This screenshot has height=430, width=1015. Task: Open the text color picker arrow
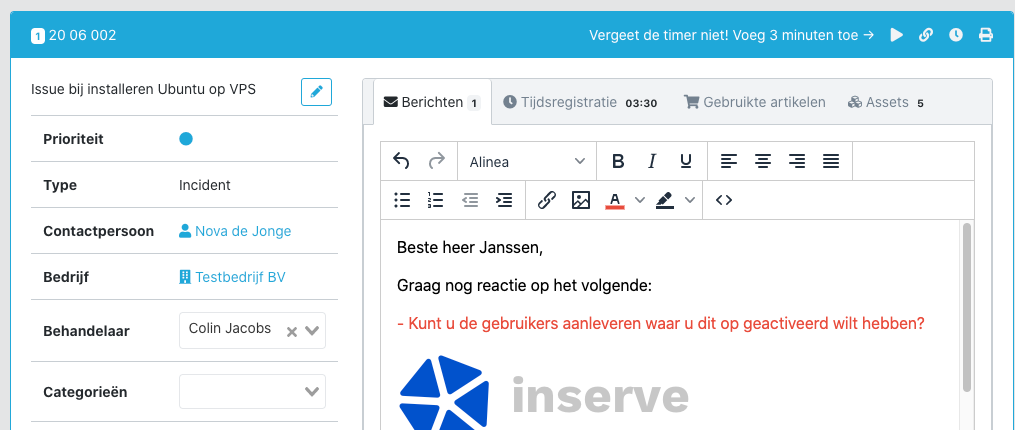(x=640, y=200)
